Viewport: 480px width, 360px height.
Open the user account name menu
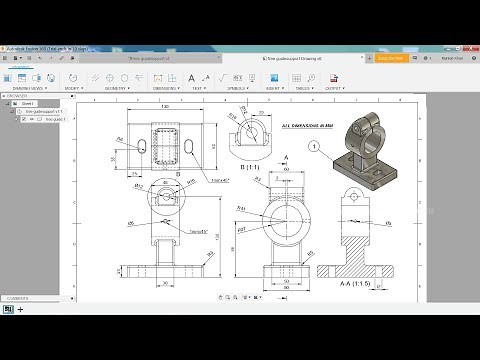click(452, 58)
